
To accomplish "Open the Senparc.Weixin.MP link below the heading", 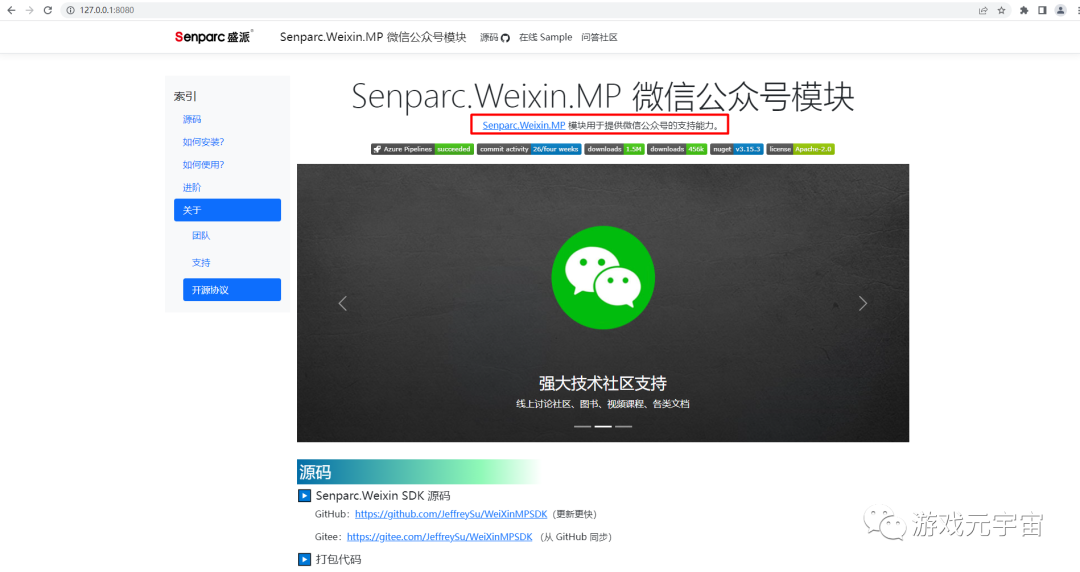I will coord(523,125).
